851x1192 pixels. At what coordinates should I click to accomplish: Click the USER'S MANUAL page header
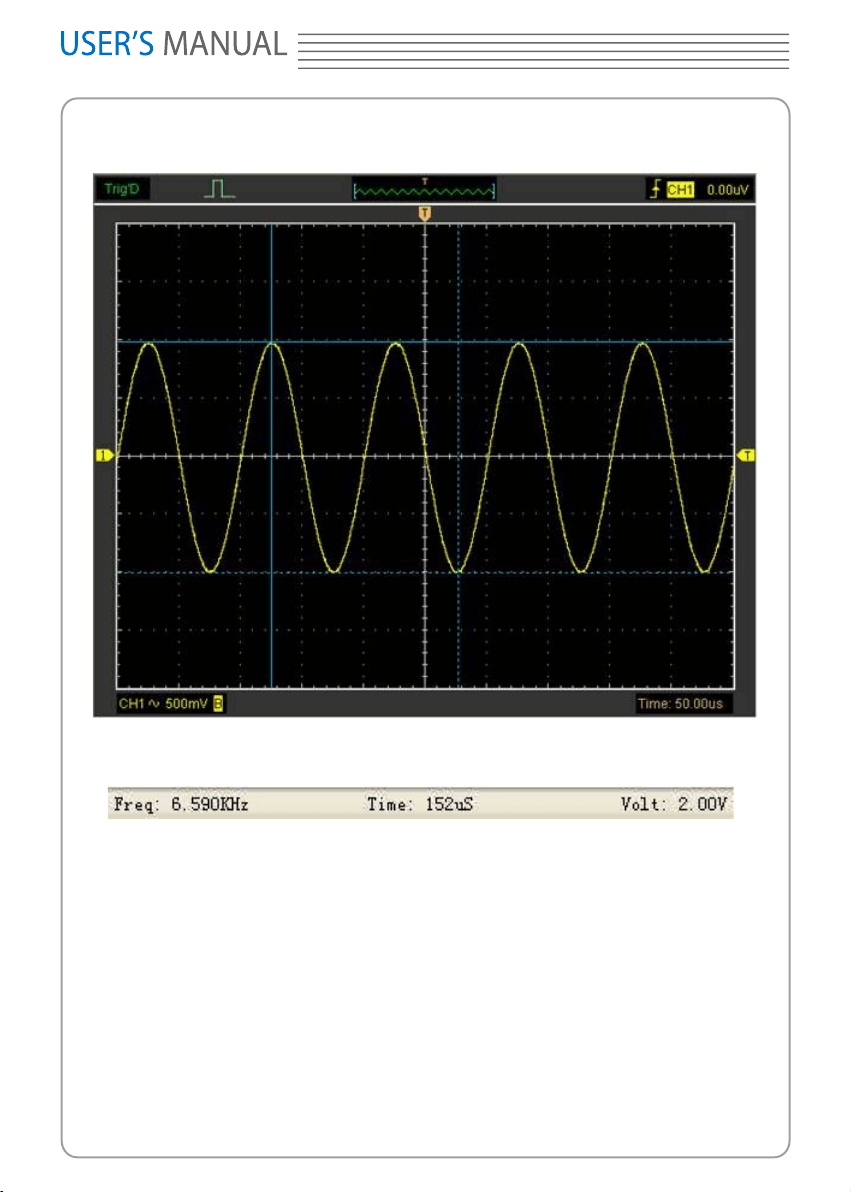click(x=173, y=44)
